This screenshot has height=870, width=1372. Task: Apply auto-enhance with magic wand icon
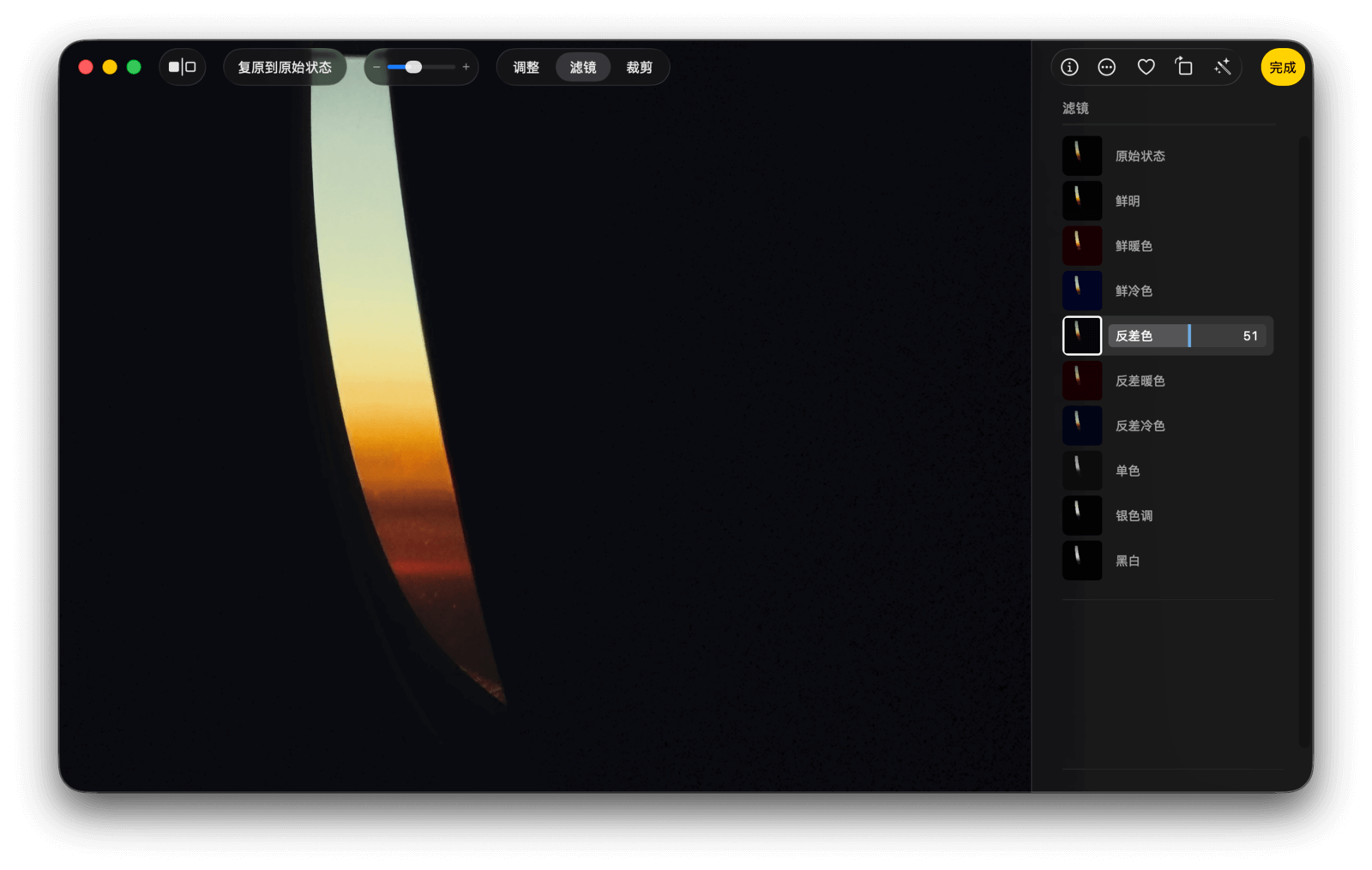[1223, 67]
